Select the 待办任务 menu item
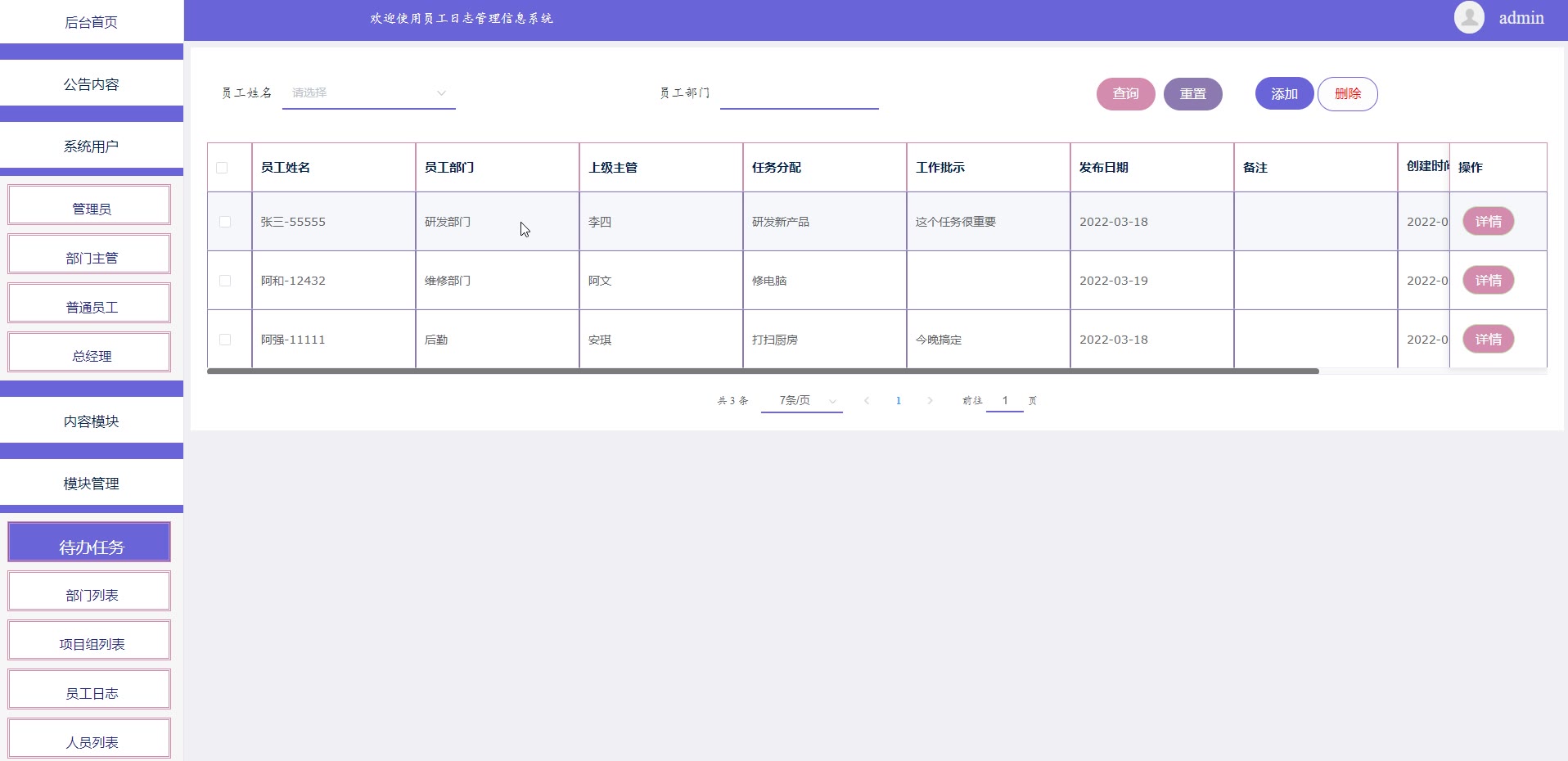The width and height of the screenshot is (1568, 761). [x=89, y=543]
